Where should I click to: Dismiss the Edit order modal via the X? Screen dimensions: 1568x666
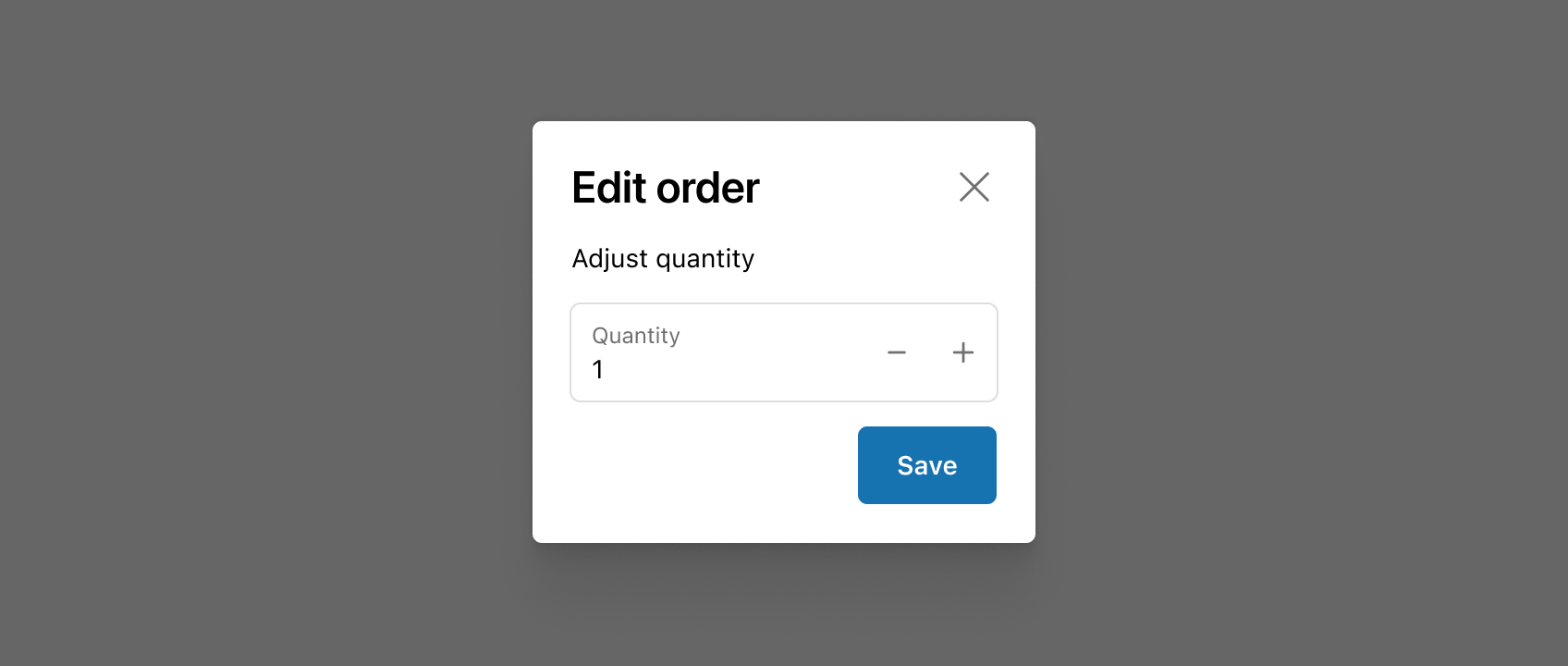point(974,187)
